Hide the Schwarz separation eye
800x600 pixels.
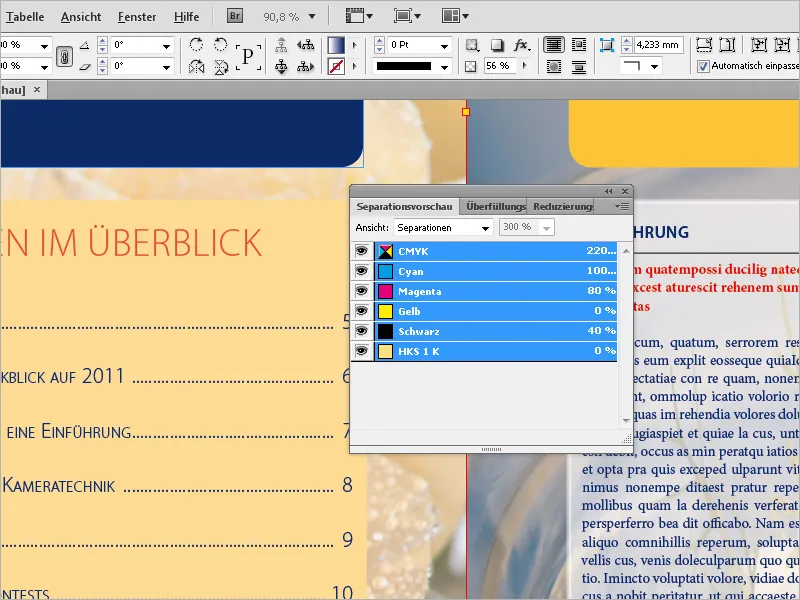coord(362,331)
